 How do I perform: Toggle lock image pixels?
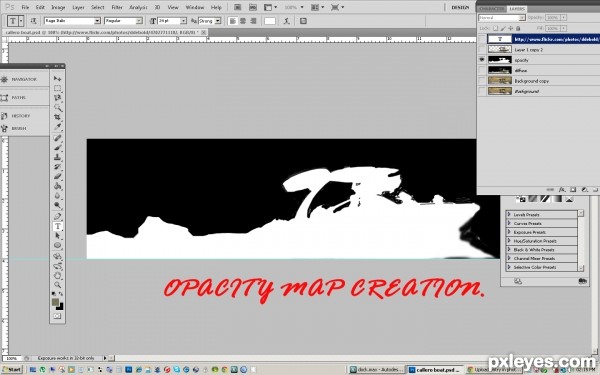tap(503, 28)
